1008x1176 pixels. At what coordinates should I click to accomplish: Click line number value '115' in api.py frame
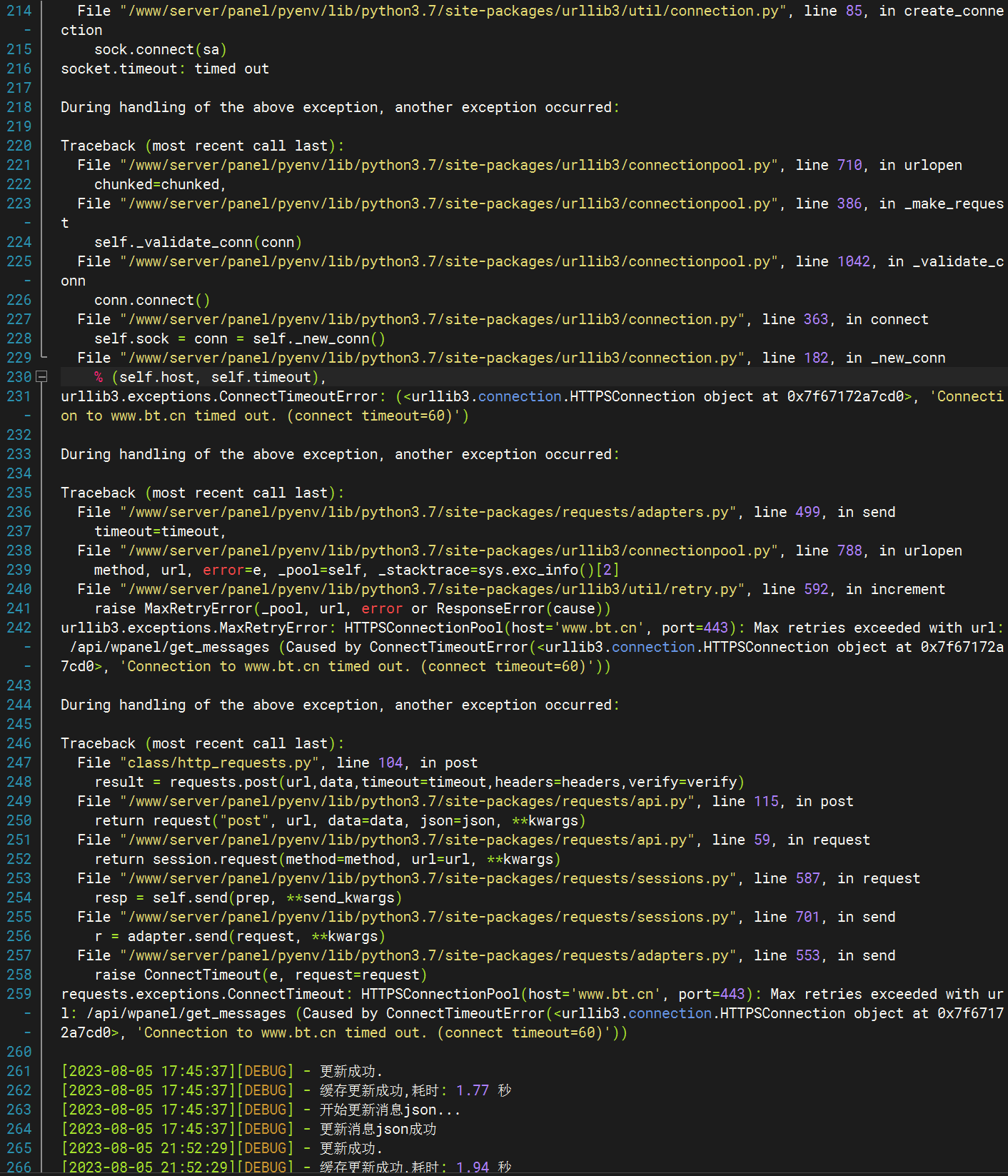tap(766, 801)
